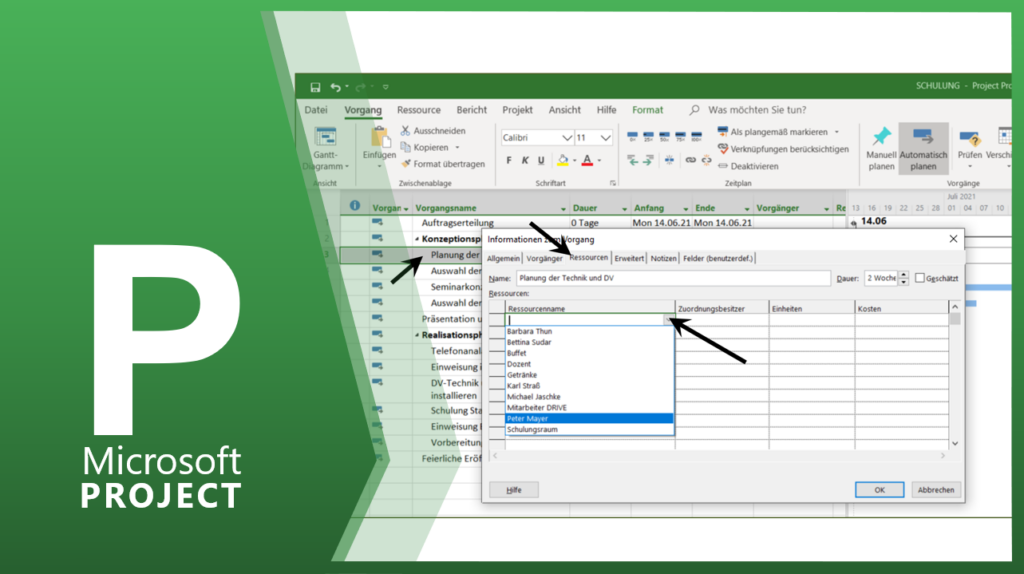The width and height of the screenshot is (1024, 574).
Task: Click the search box Was möchten Sie tun
Action: (757, 110)
